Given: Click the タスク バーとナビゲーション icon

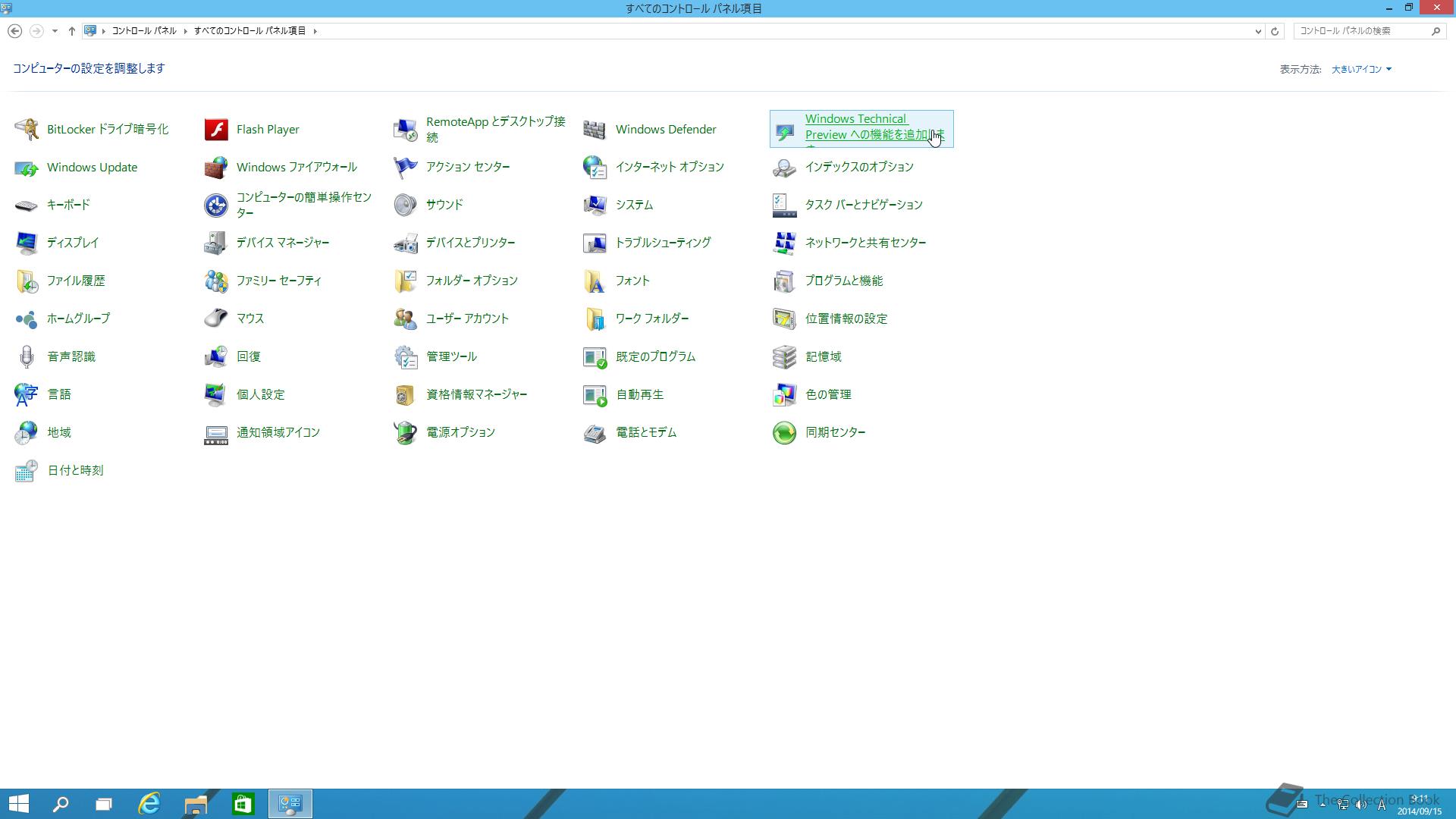Looking at the screenshot, I should [785, 205].
